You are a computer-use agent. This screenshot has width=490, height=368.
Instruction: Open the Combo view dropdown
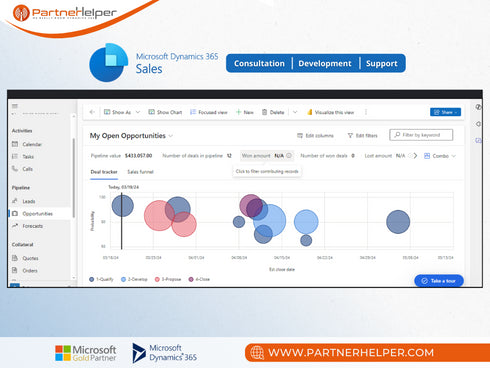coord(440,156)
